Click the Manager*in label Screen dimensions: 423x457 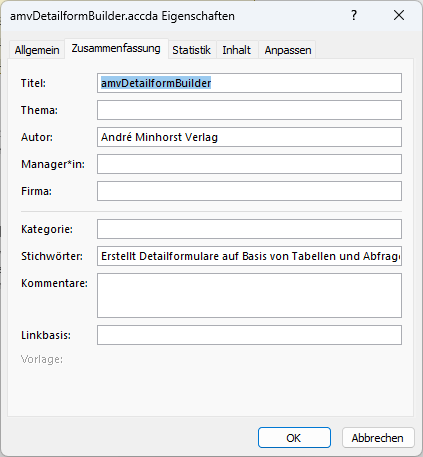(x=53, y=164)
